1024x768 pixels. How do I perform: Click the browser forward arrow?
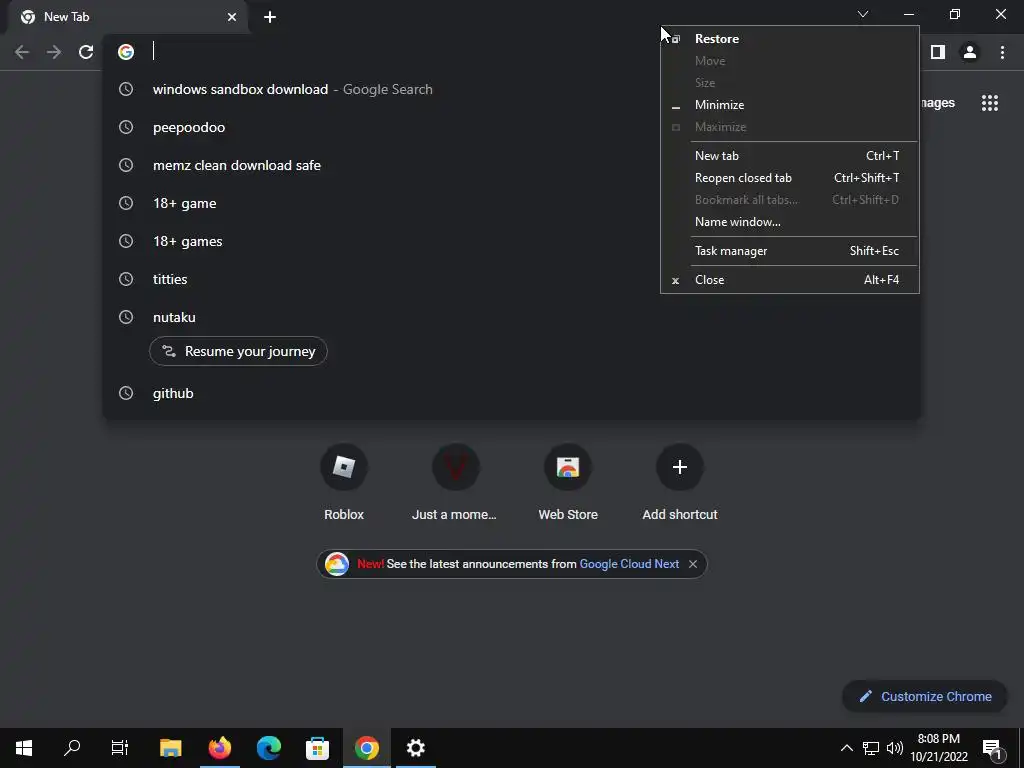[x=54, y=52]
